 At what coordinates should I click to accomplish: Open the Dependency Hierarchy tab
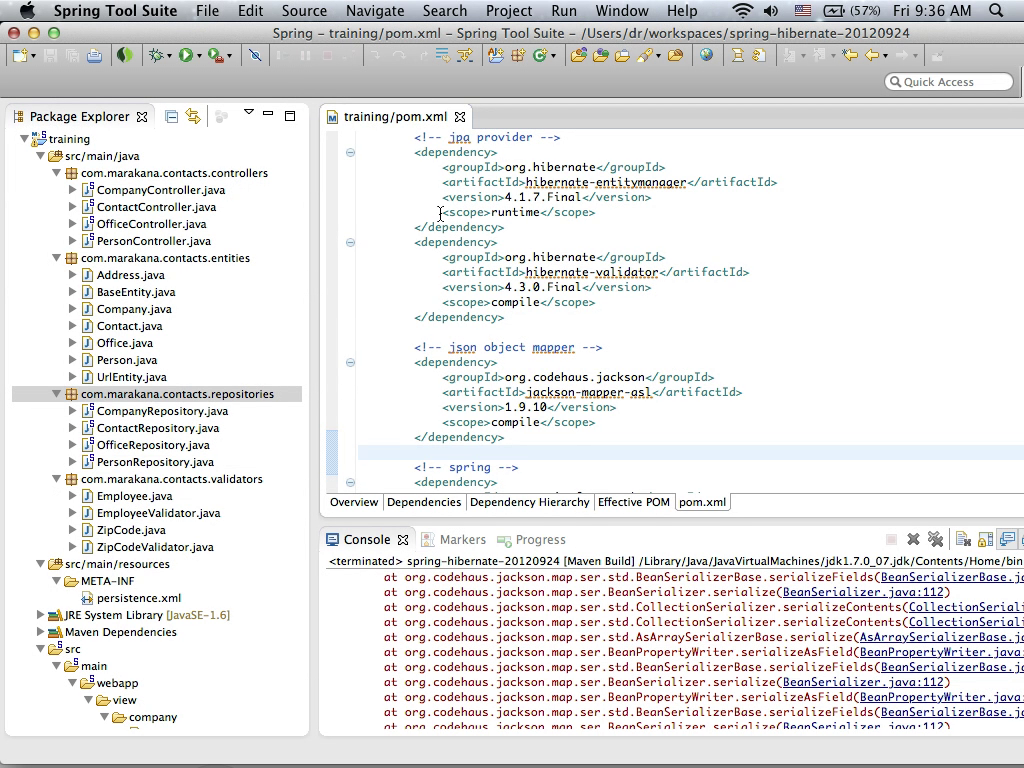530,502
